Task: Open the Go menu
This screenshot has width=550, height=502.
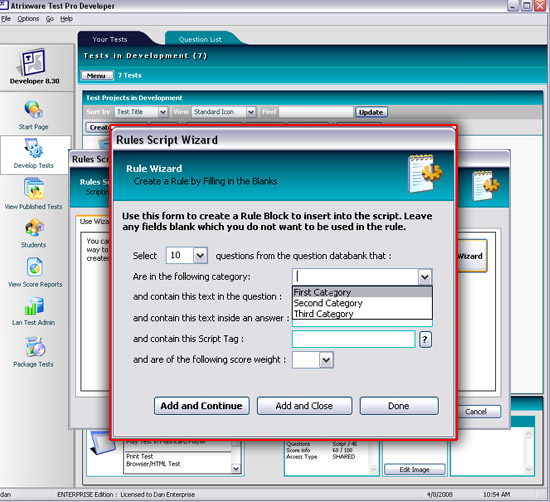Action: [49, 19]
